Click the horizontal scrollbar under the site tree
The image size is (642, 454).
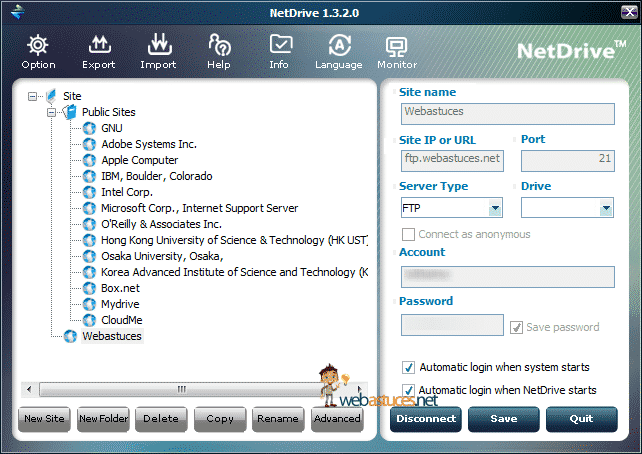[182, 389]
